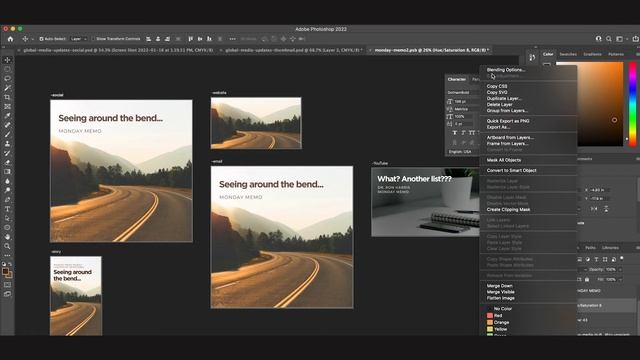Click the email artboard road image
The width and height of the screenshot is (640, 360).
pos(282,237)
